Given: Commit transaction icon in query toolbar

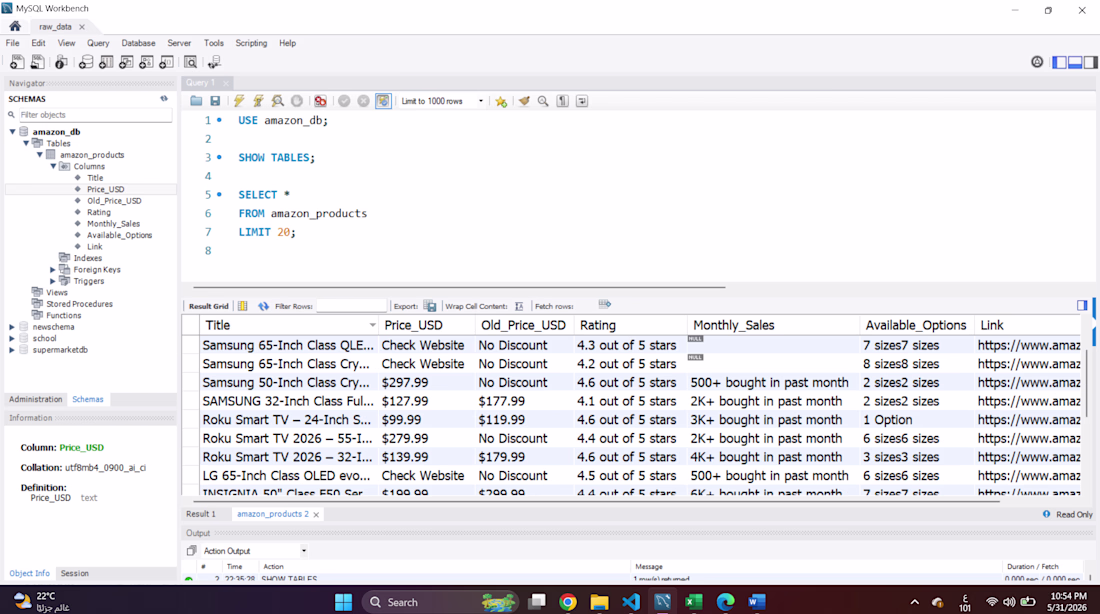Looking at the screenshot, I should [x=344, y=101].
